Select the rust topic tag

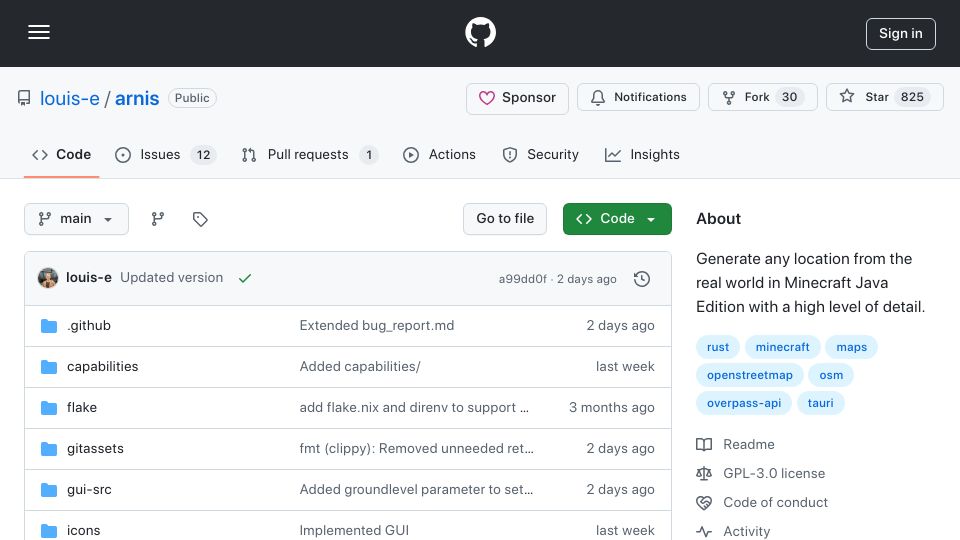(x=718, y=347)
